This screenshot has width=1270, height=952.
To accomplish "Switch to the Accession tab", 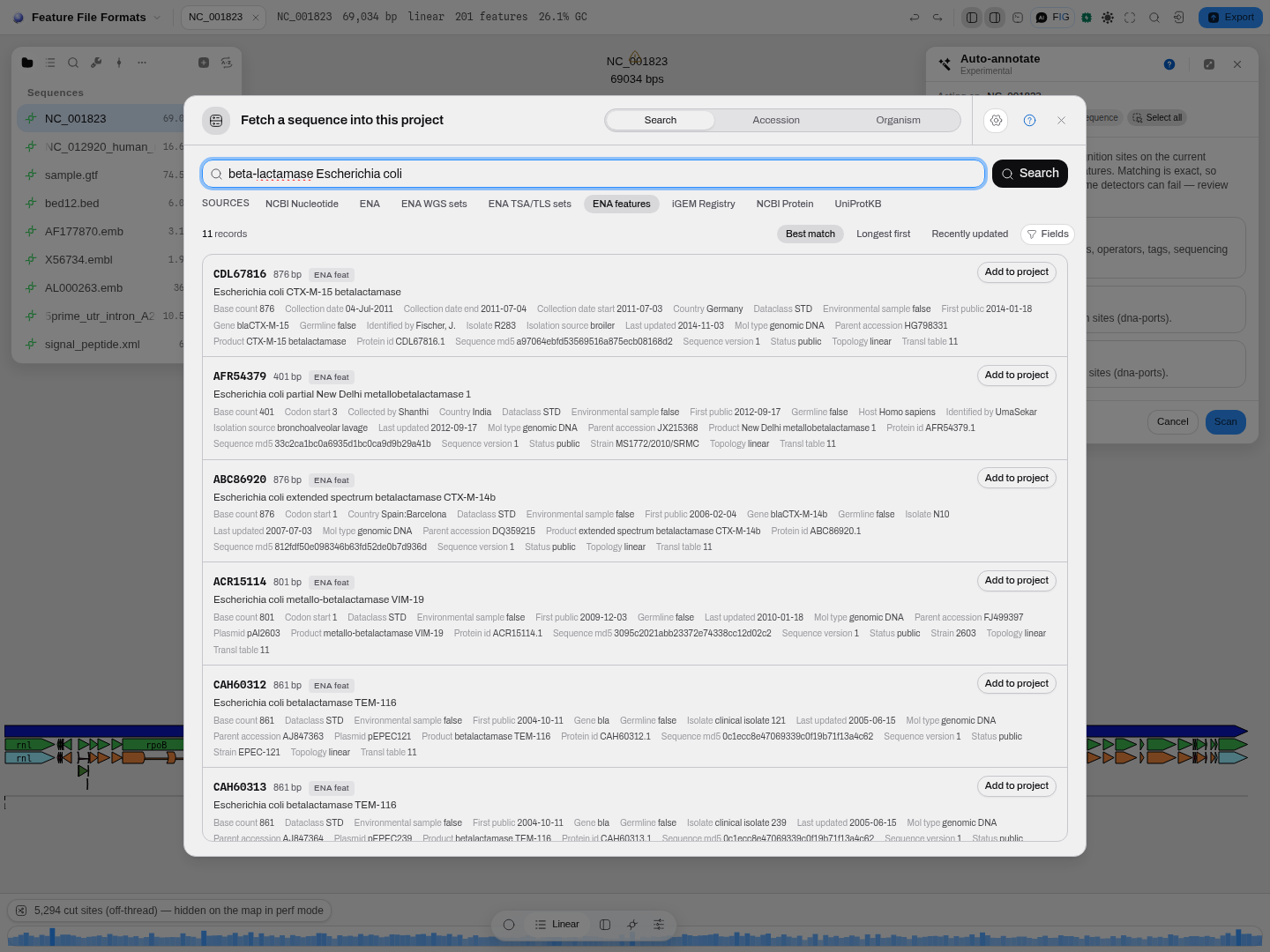I will [x=776, y=120].
